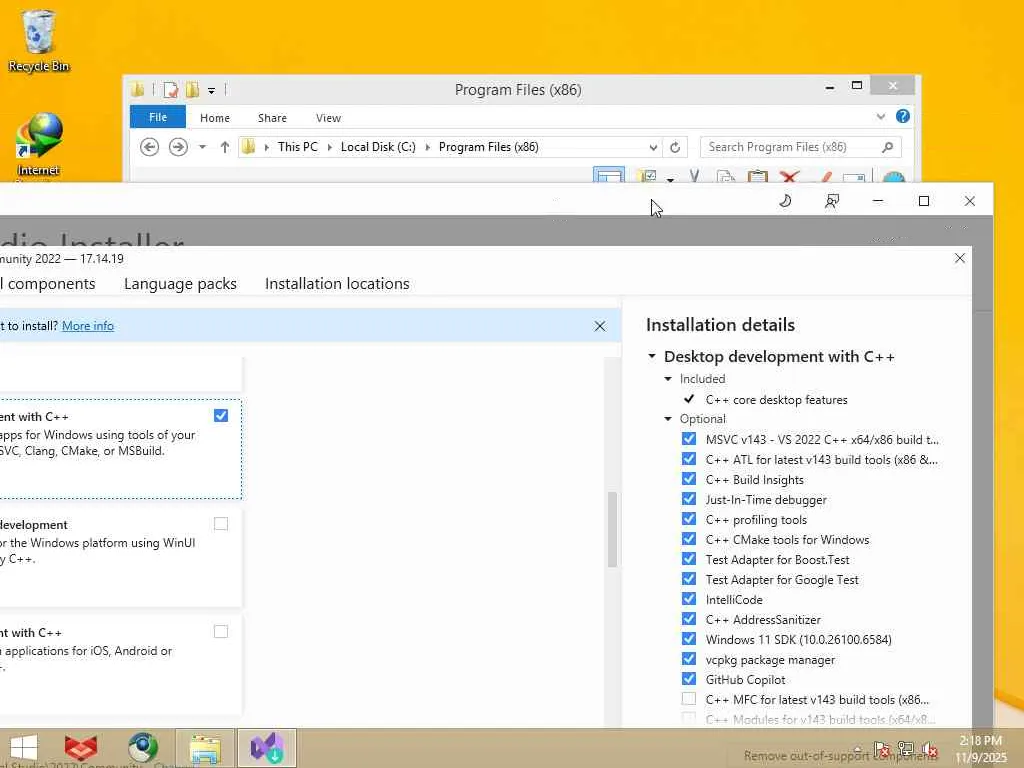Viewport: 1024px width, 768px height.
Task: Click the clipboard paste toolbar icon
Action: click(758, 177)
